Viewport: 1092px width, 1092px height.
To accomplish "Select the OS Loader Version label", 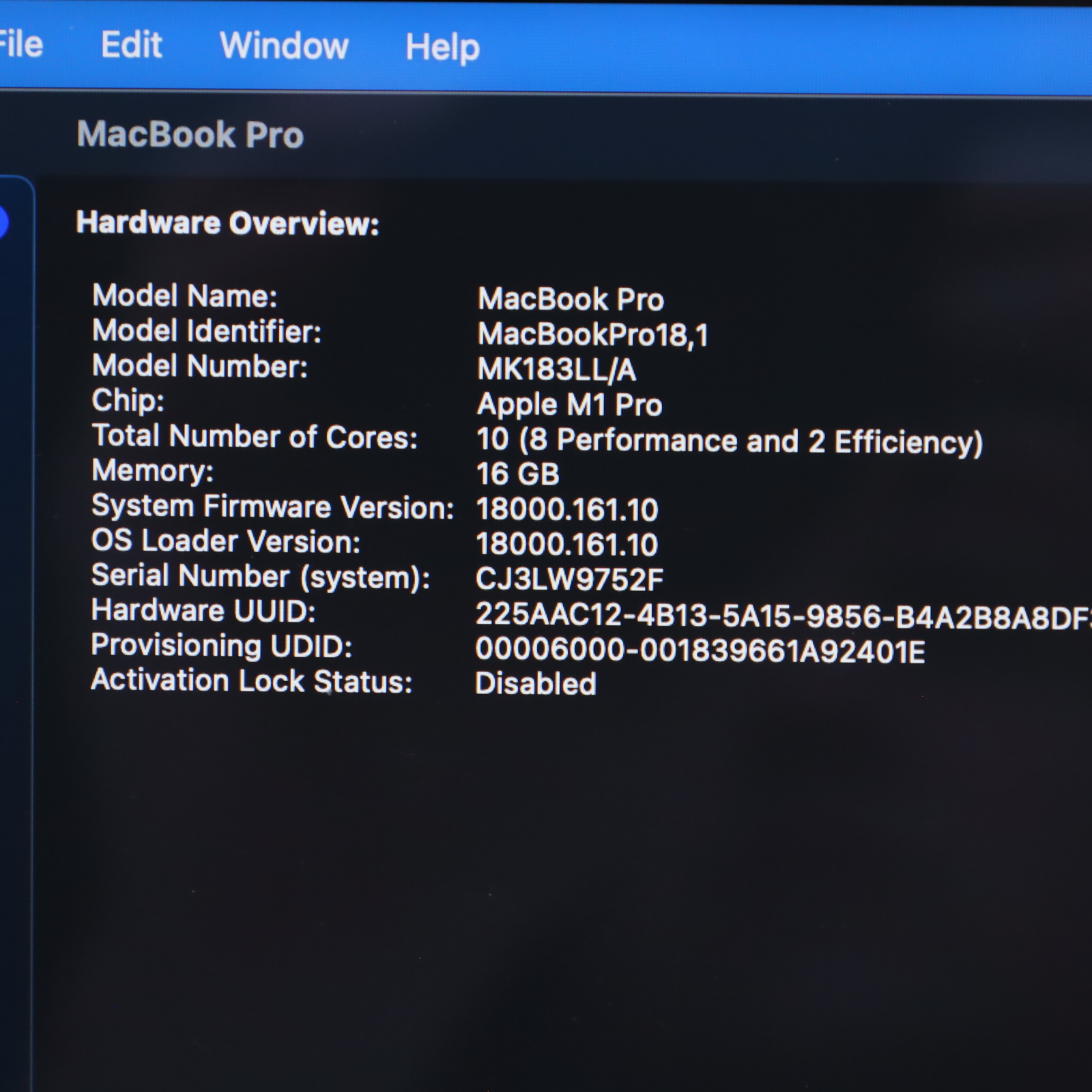I will (226, 541).
